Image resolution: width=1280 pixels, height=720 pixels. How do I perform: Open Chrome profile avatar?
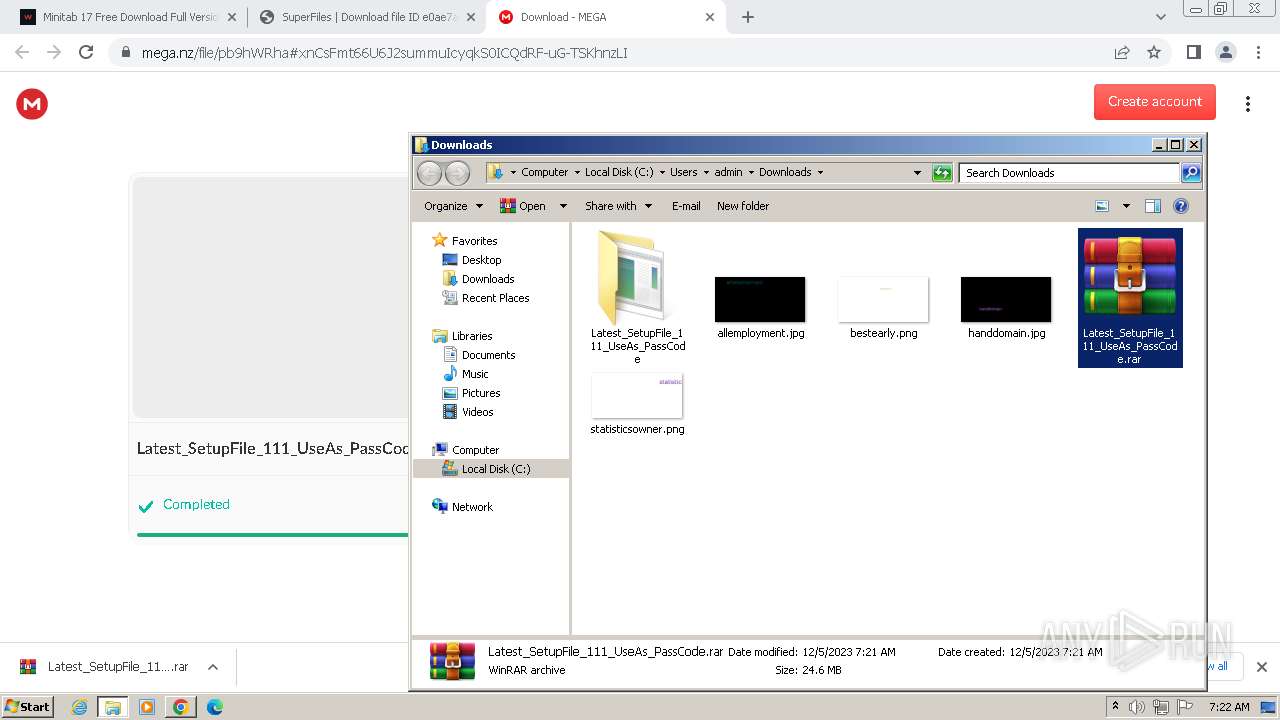[x=1225, y=52]
